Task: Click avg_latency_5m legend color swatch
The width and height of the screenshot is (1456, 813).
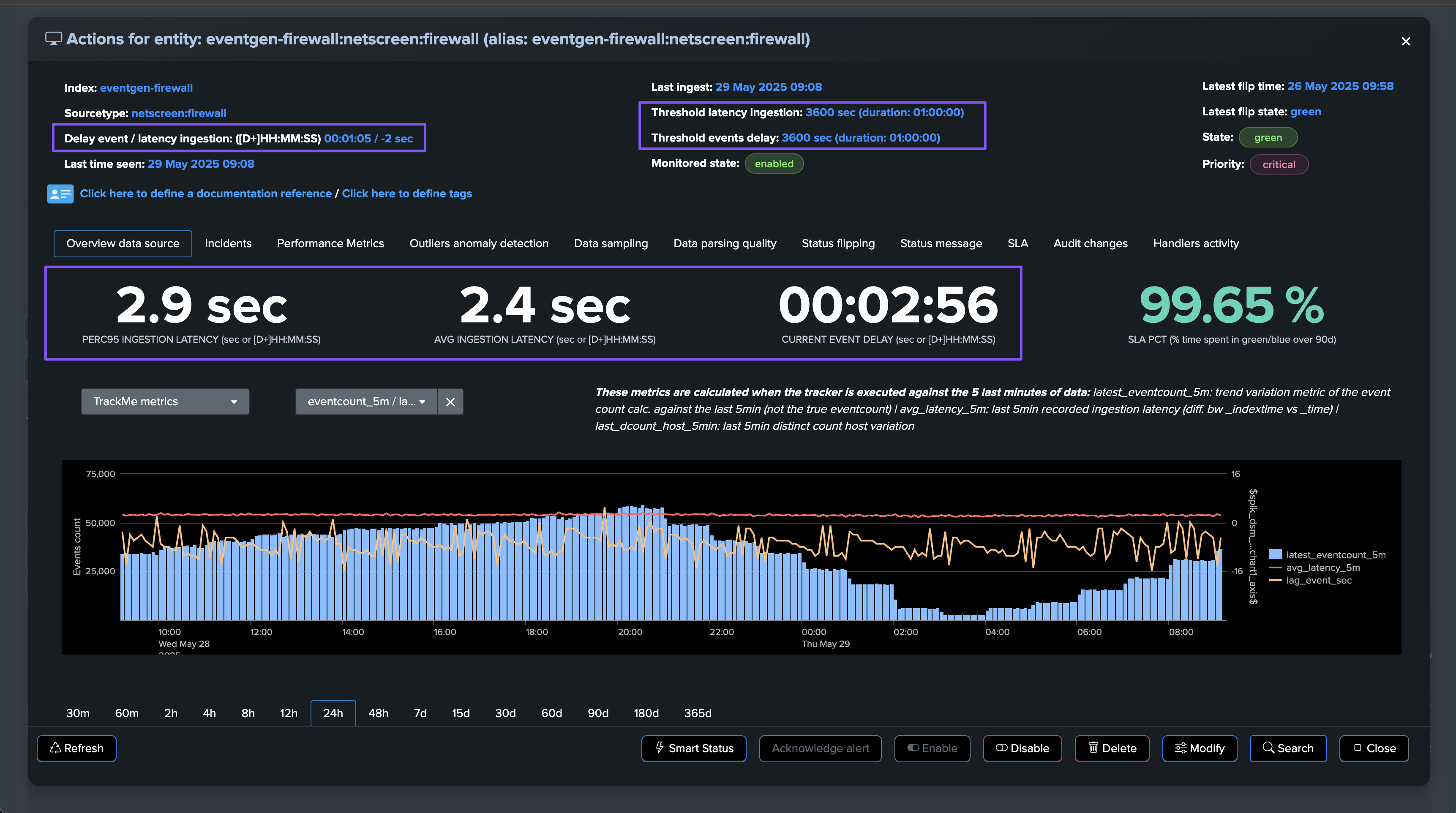Action: click(1275, 567)
